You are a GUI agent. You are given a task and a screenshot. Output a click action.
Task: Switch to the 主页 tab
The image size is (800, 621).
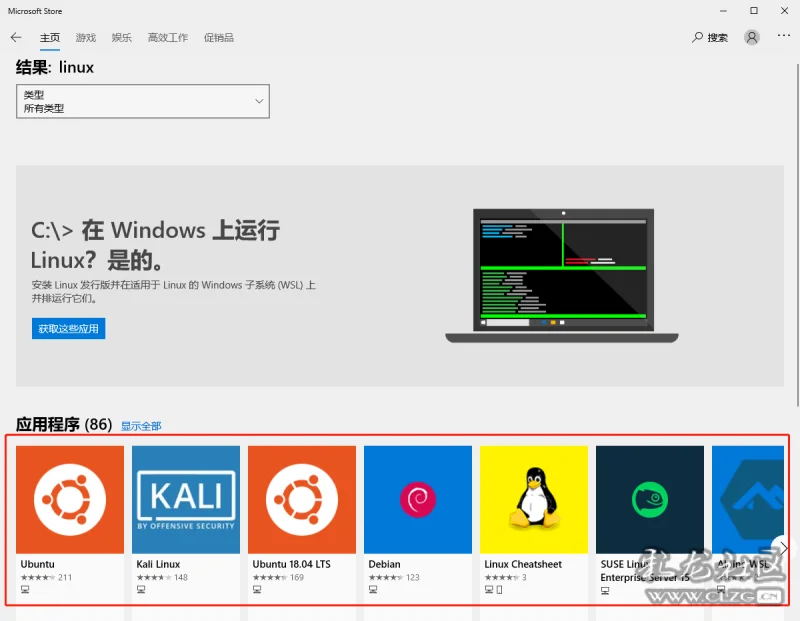50,38
